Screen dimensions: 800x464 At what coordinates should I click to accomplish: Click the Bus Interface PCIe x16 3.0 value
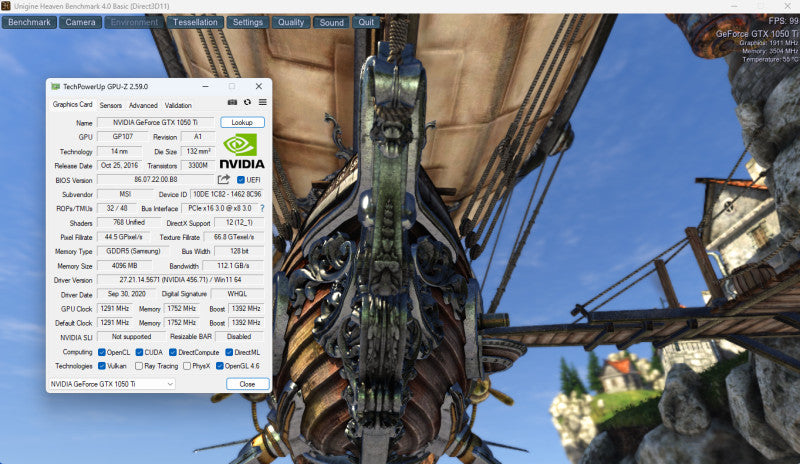tap(219, 208)
